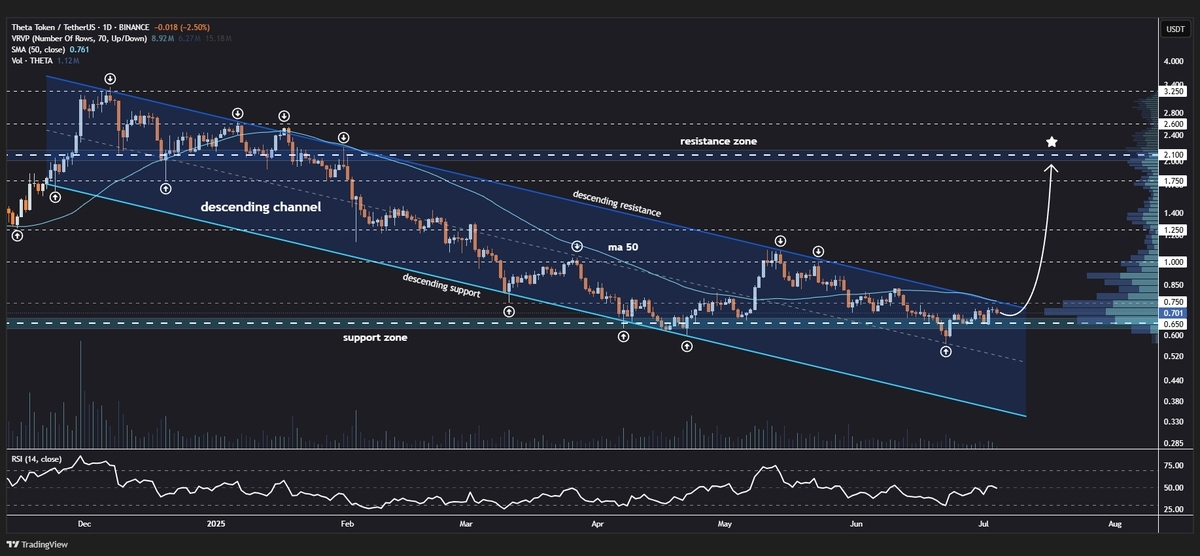
Task: Click the 0.701 current price label
Action: (x=1174, y=313)
